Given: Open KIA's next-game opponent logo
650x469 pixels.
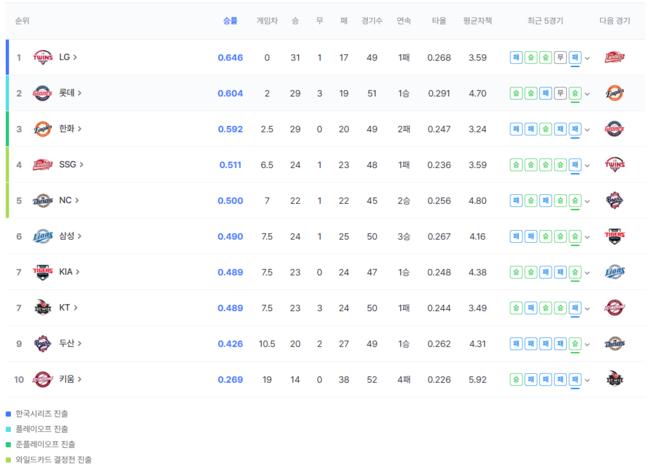Looking at the screenshot, I should click(614, 272).
